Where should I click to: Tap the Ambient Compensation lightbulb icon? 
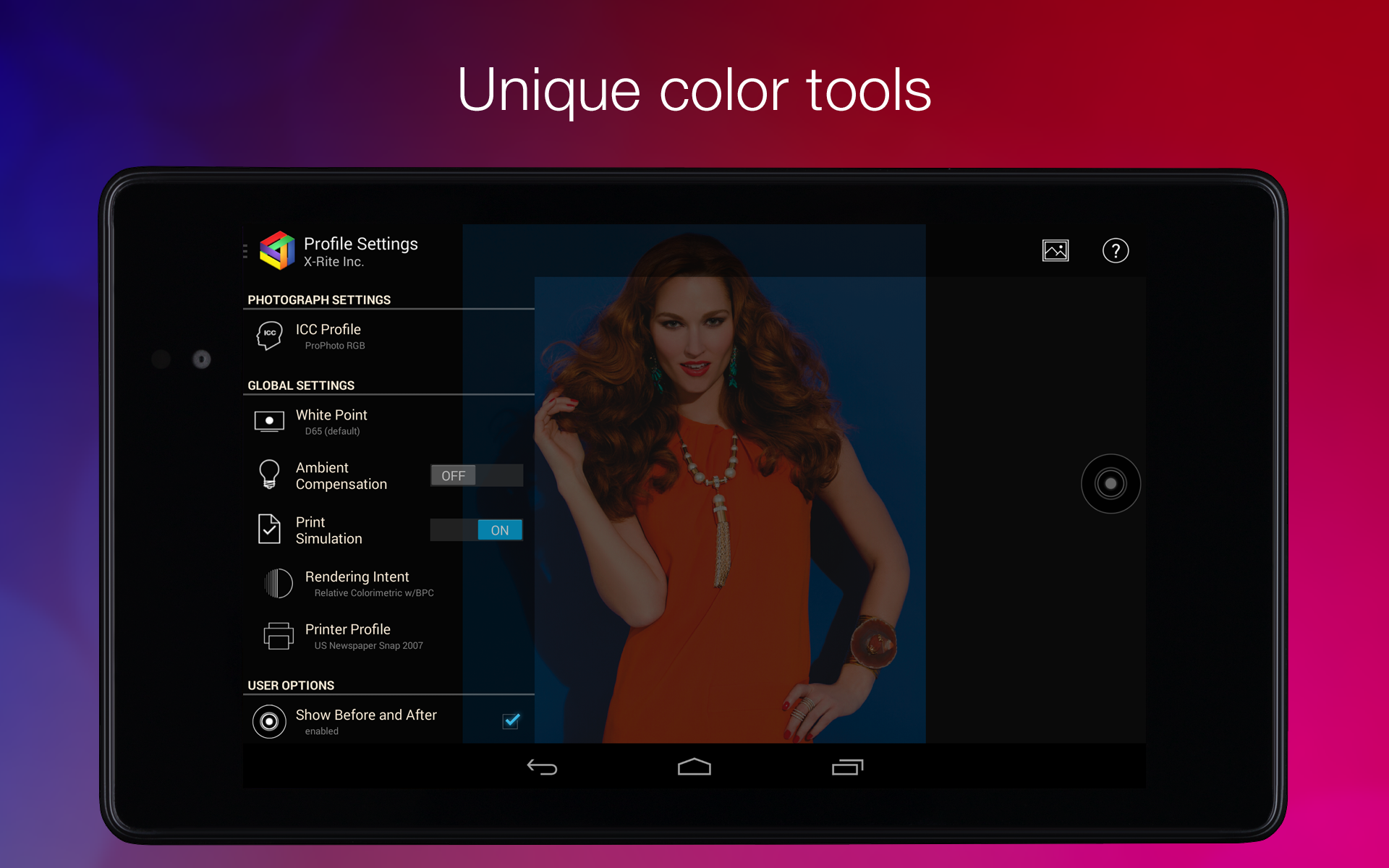click(x=269, y=475)
